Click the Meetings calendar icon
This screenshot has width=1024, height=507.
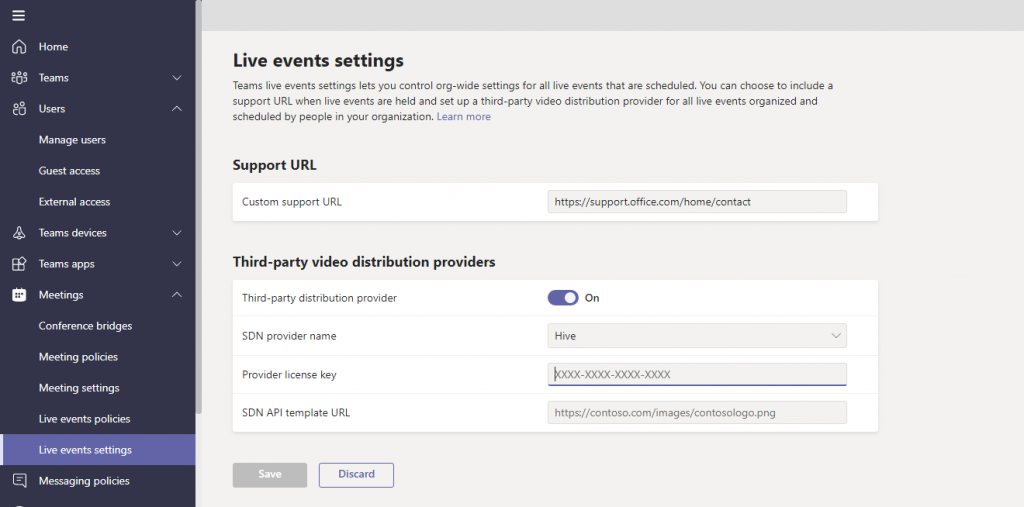click(x=18, y=295)
